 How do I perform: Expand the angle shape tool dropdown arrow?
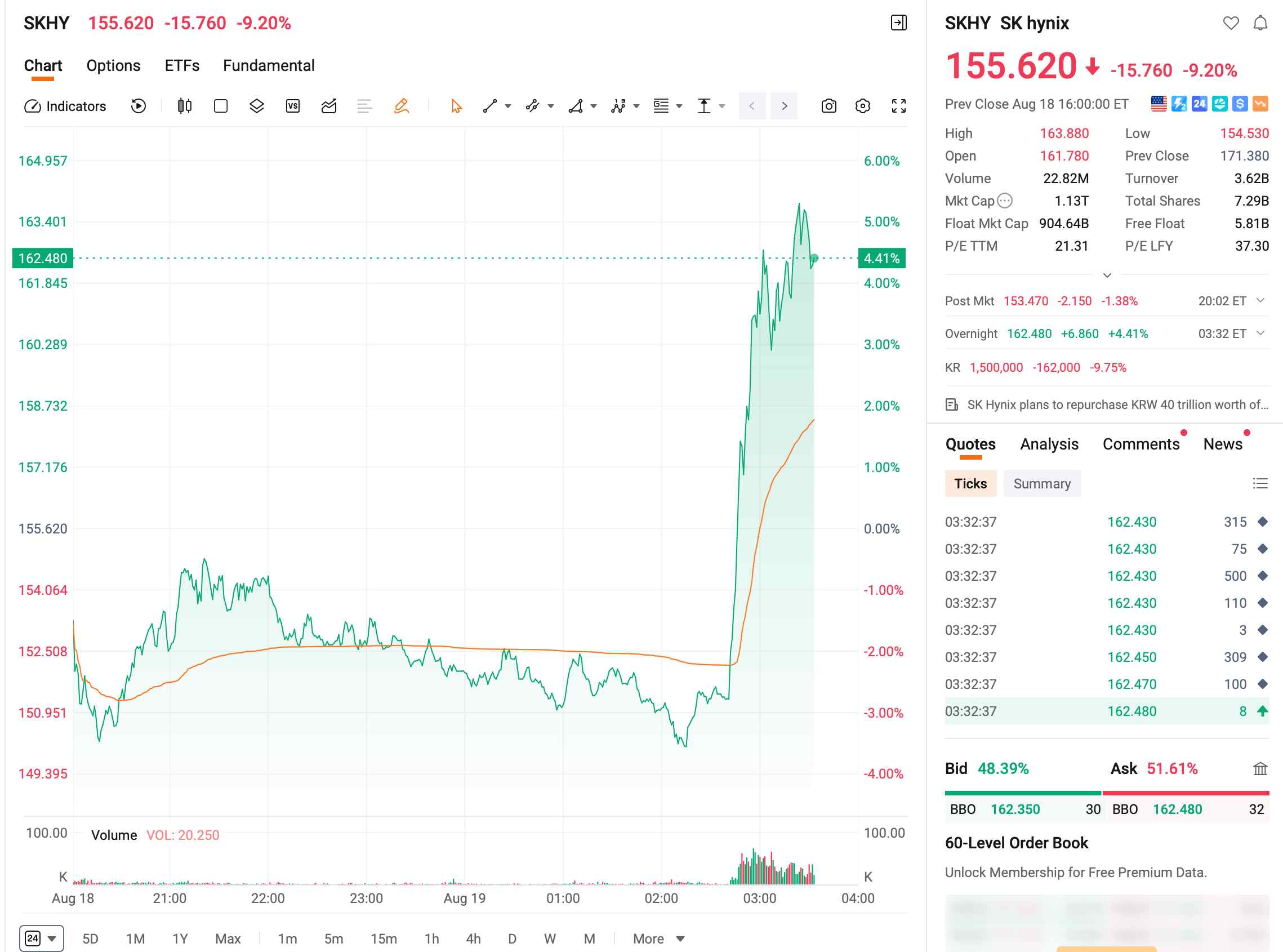click(x=594, y=106)
